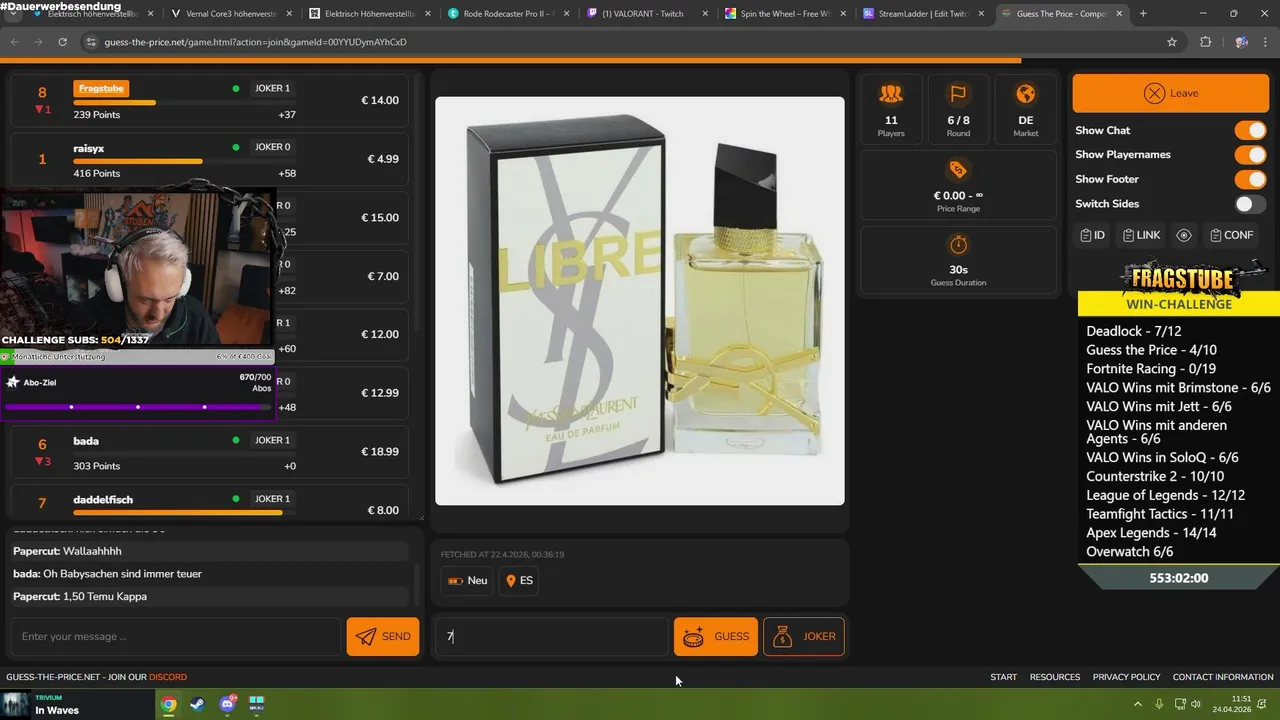The width and height of the screenshot is (1280, 720).
Task: Click the Guess Duration stopwatch icon
Action: click(x=958, y=244)
